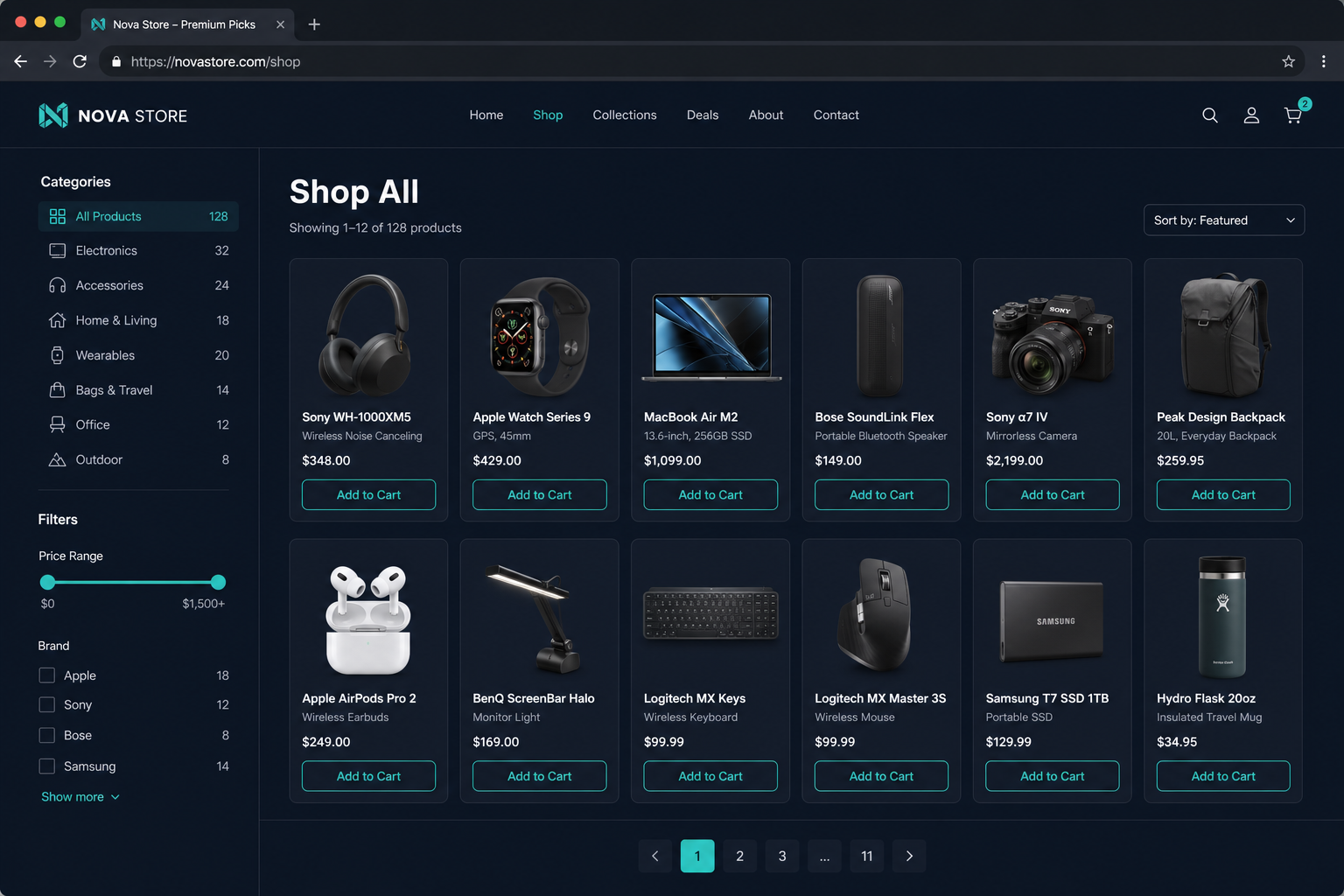Check the Bose brand checkbox
The image size is (1344, 896).
coord(47,735)
